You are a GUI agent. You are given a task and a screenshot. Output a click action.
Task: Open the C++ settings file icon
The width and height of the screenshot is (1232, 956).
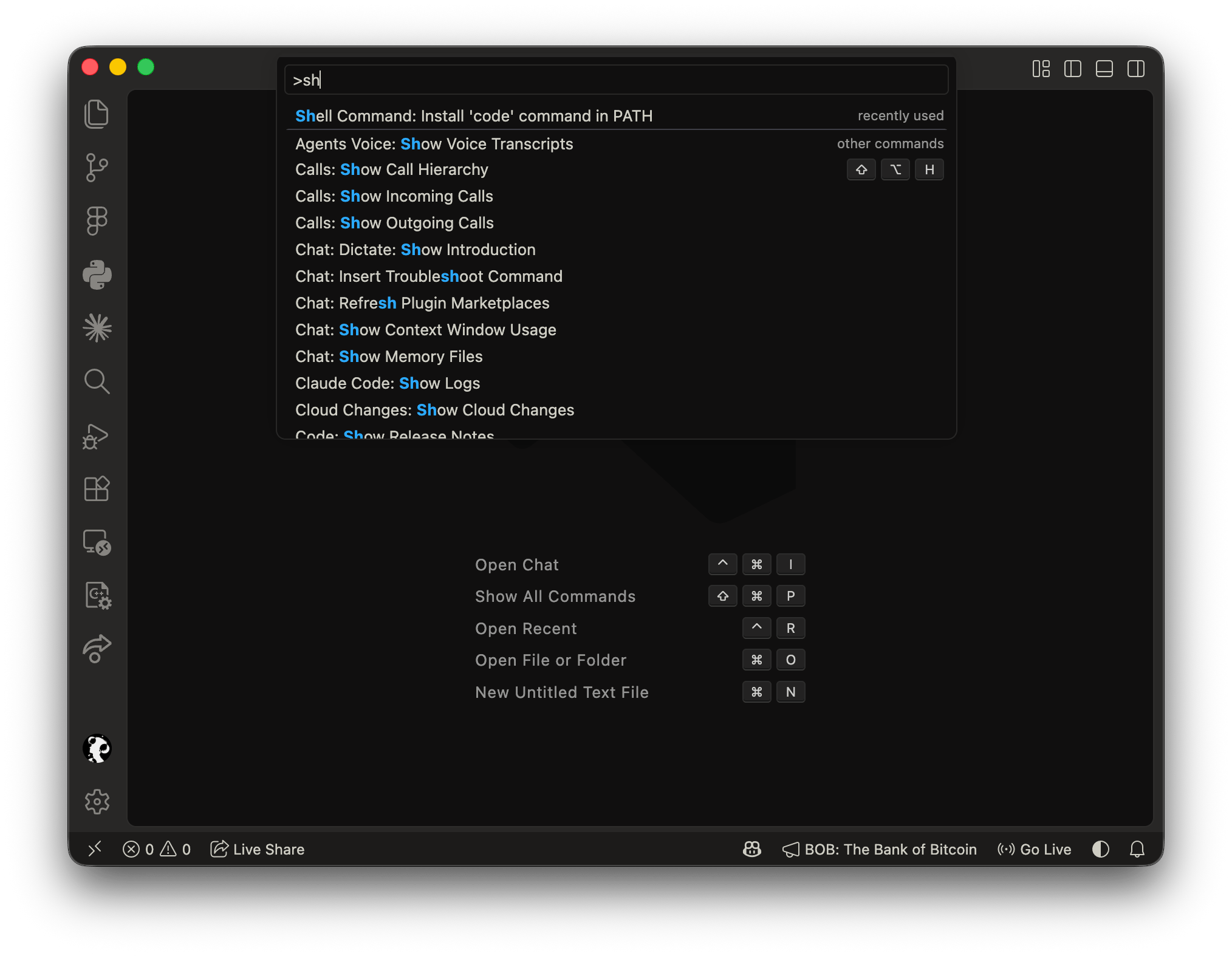(x=97, y=595)
